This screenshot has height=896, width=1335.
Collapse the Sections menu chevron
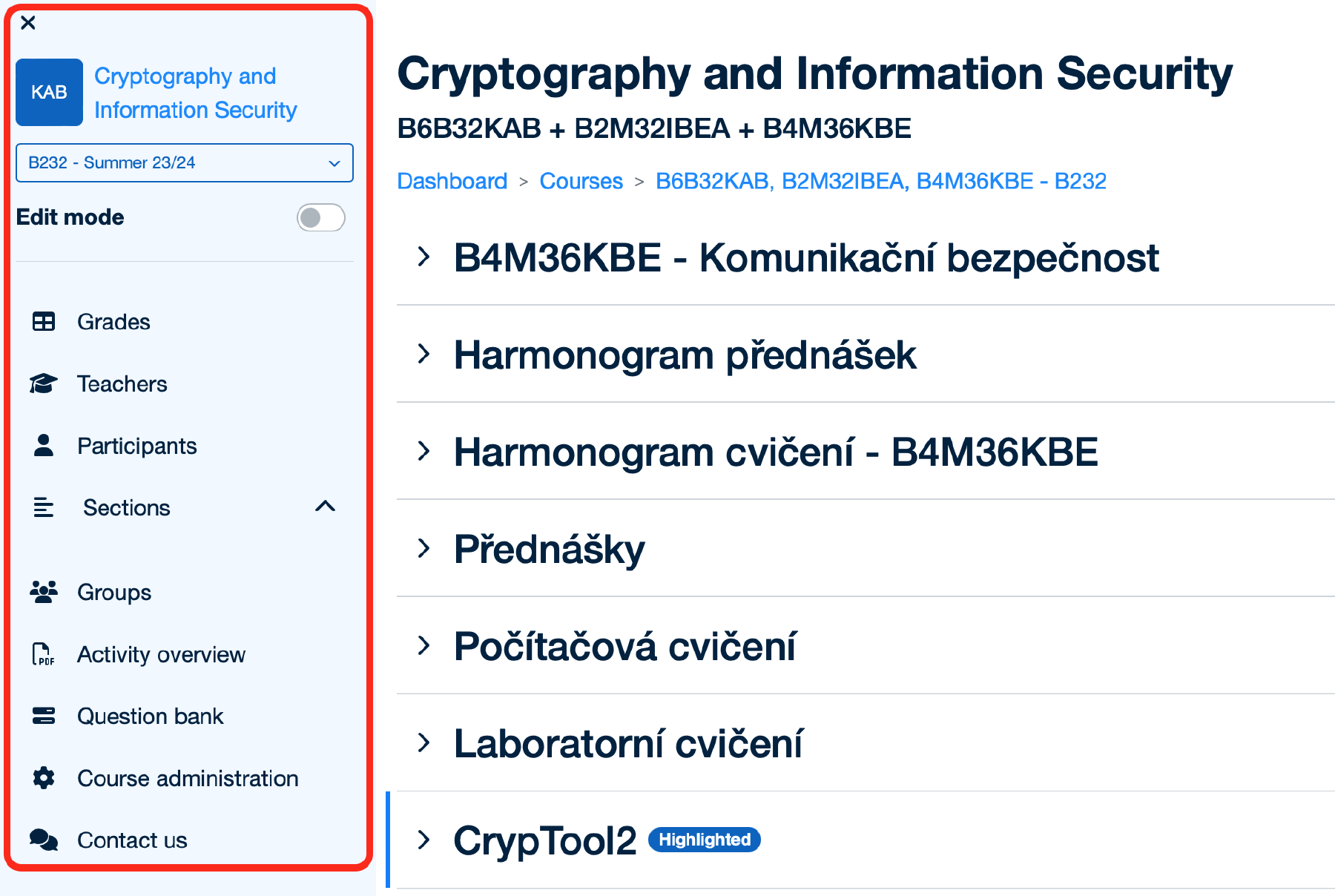point(325,507)
